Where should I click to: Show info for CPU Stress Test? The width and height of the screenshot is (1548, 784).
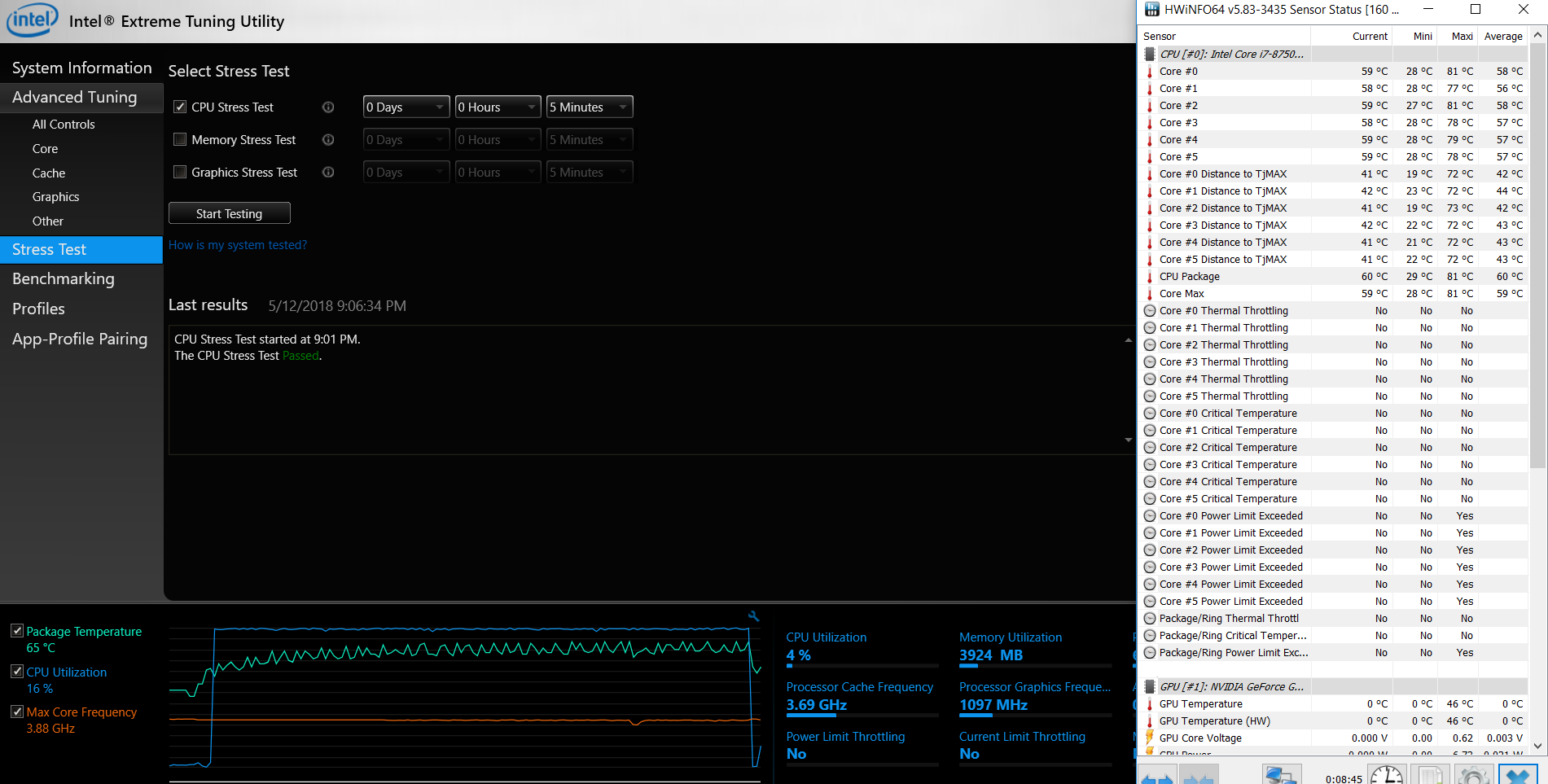point(328,107)
